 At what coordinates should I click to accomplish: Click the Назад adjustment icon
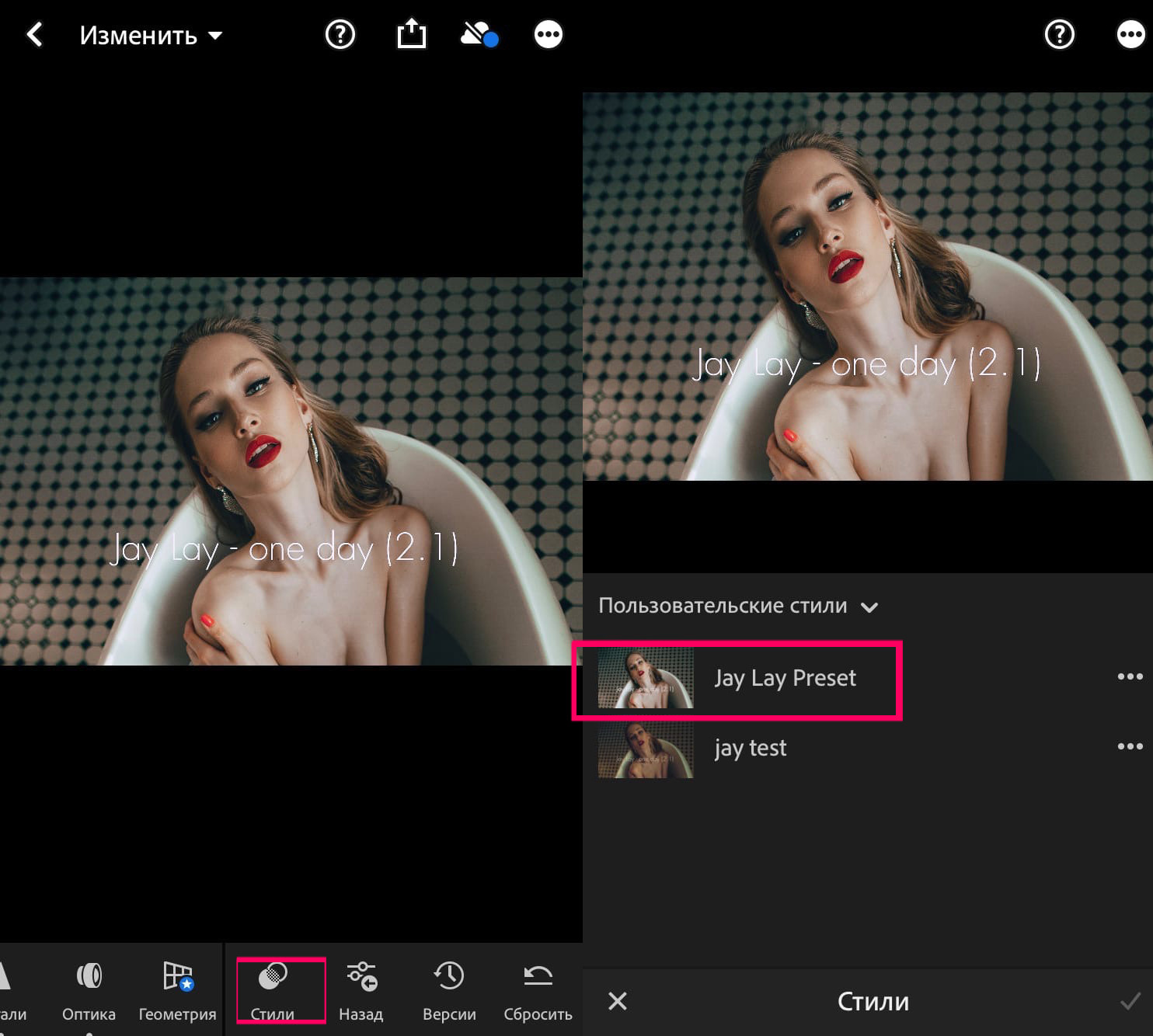pyautogui.click(x=361, y=990)
